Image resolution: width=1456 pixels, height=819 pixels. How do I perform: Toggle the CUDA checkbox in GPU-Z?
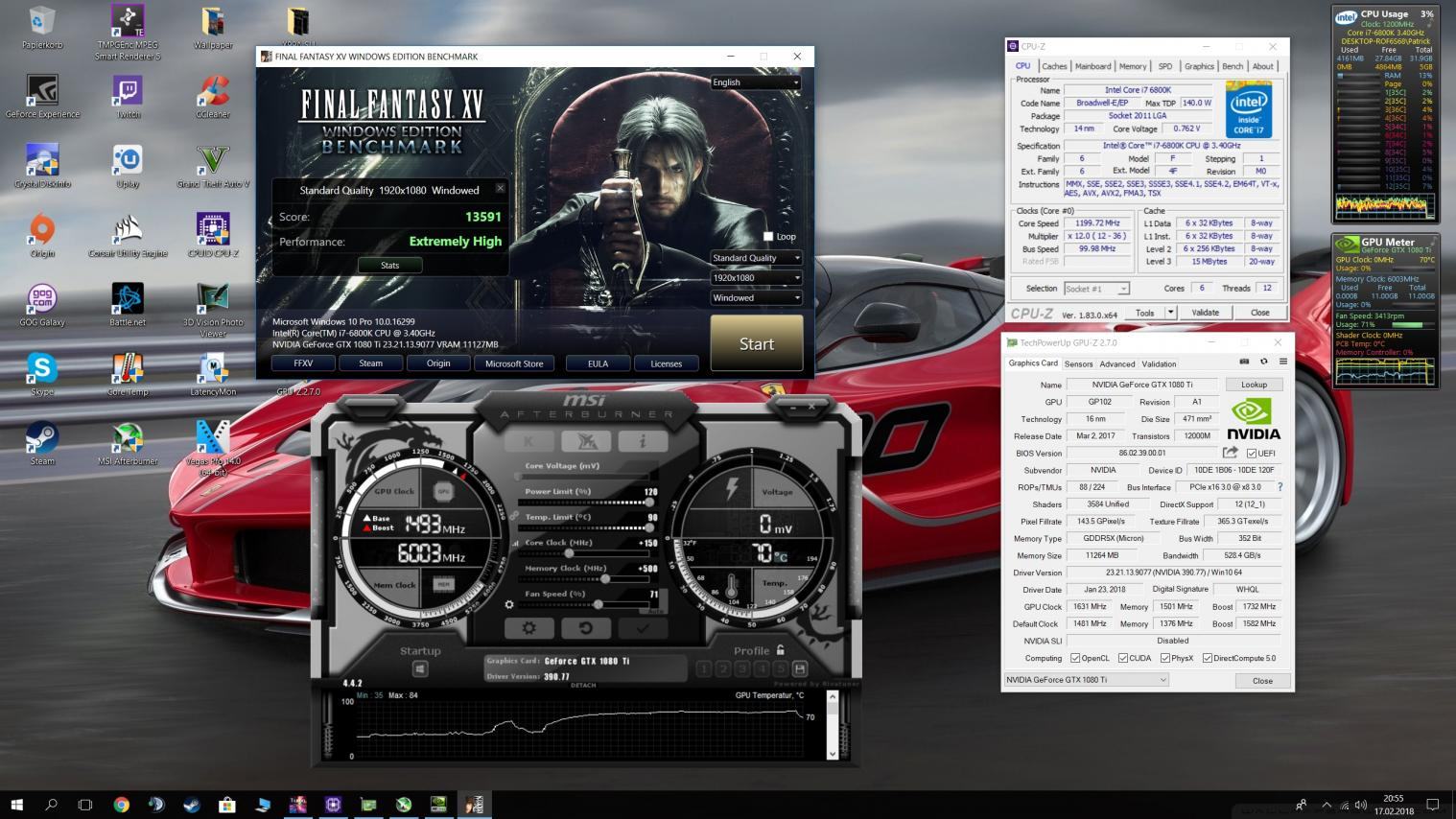(x=1121, y=658)
